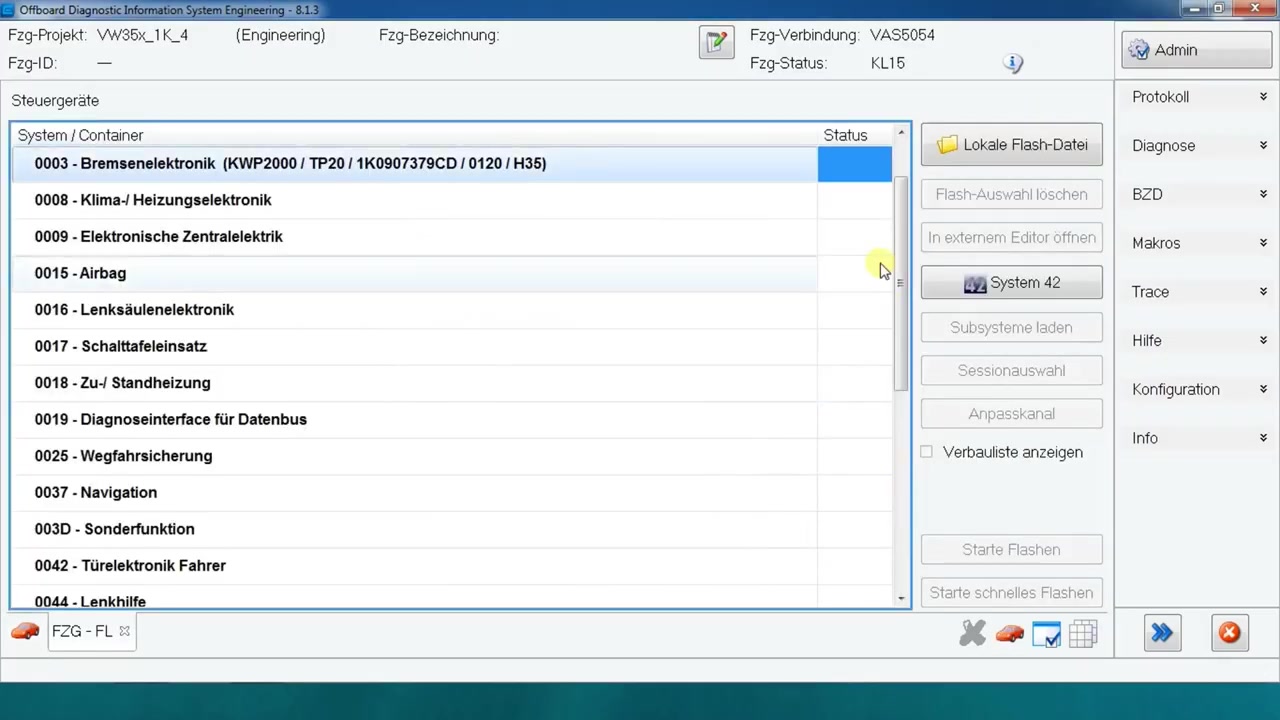Click the grey X tools icon in bottom toolbar
Viewport: 1280px width, 720px height.
coord(972,633)
